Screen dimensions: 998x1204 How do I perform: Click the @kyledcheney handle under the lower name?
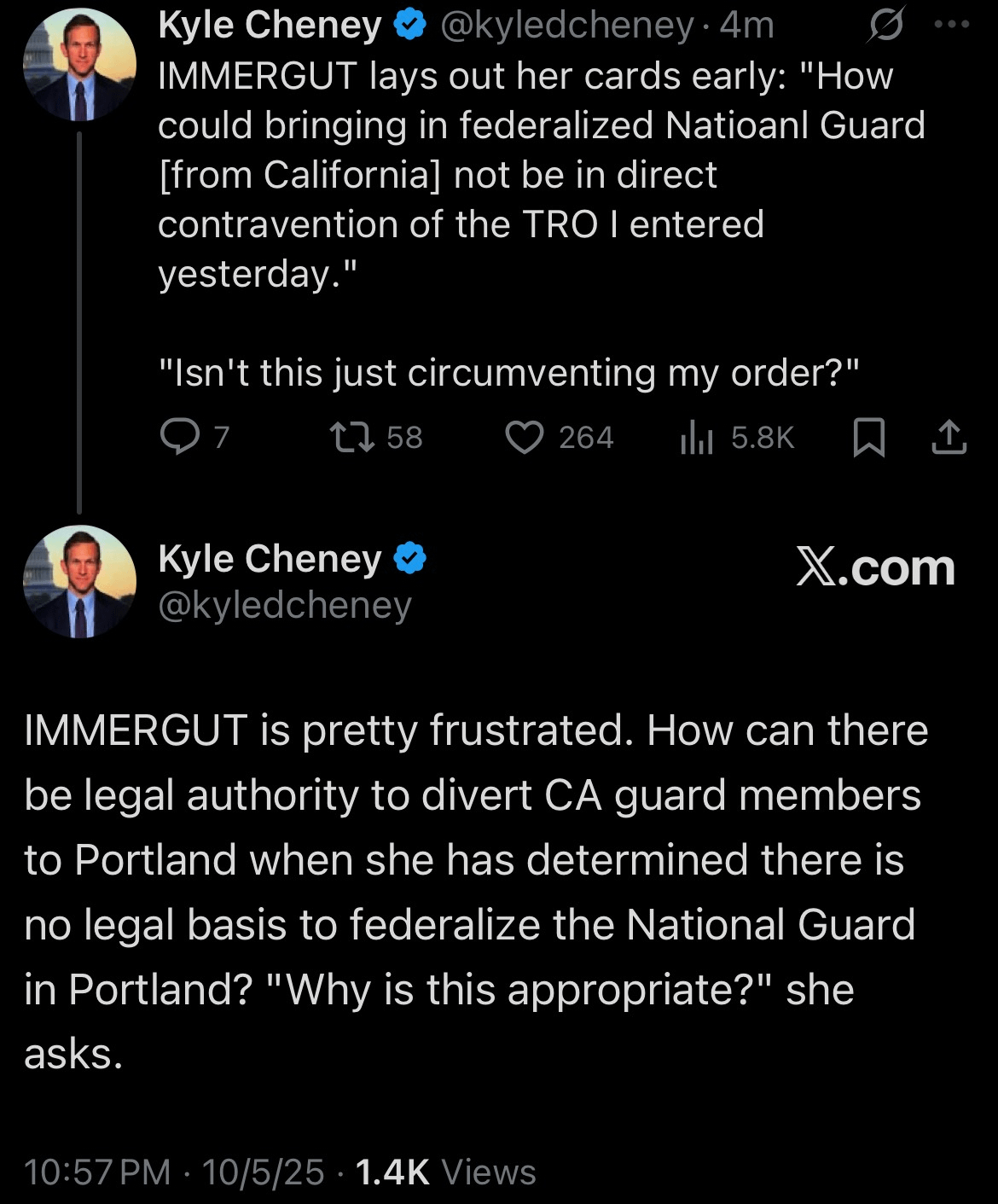pos(285,605)
